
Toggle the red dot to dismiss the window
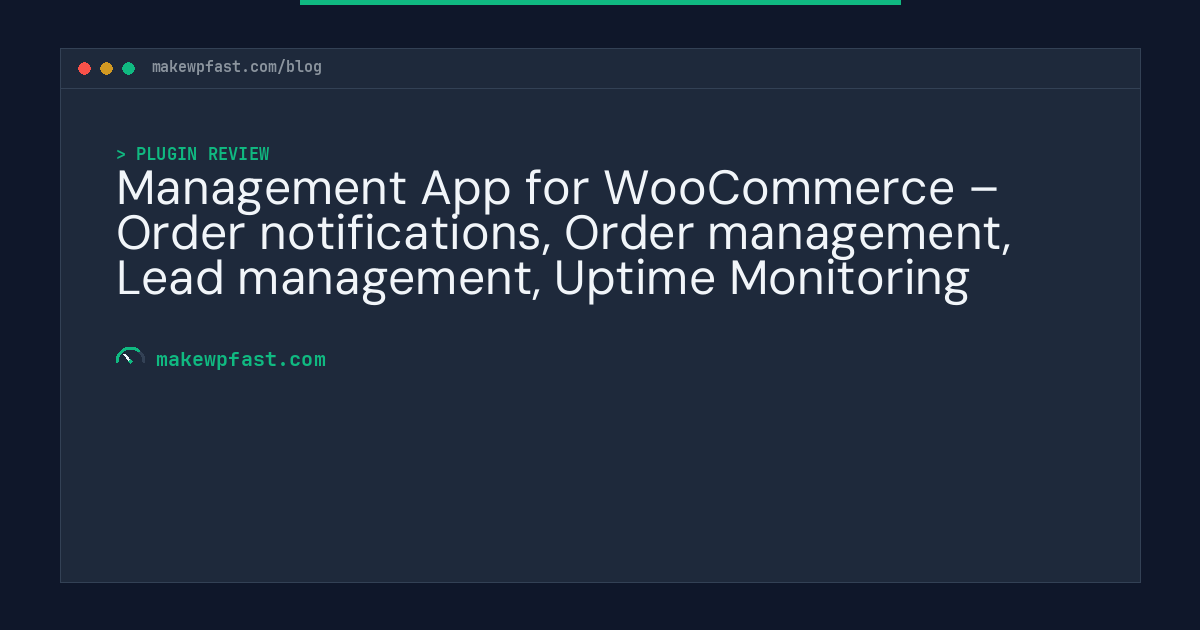(85, 68)
